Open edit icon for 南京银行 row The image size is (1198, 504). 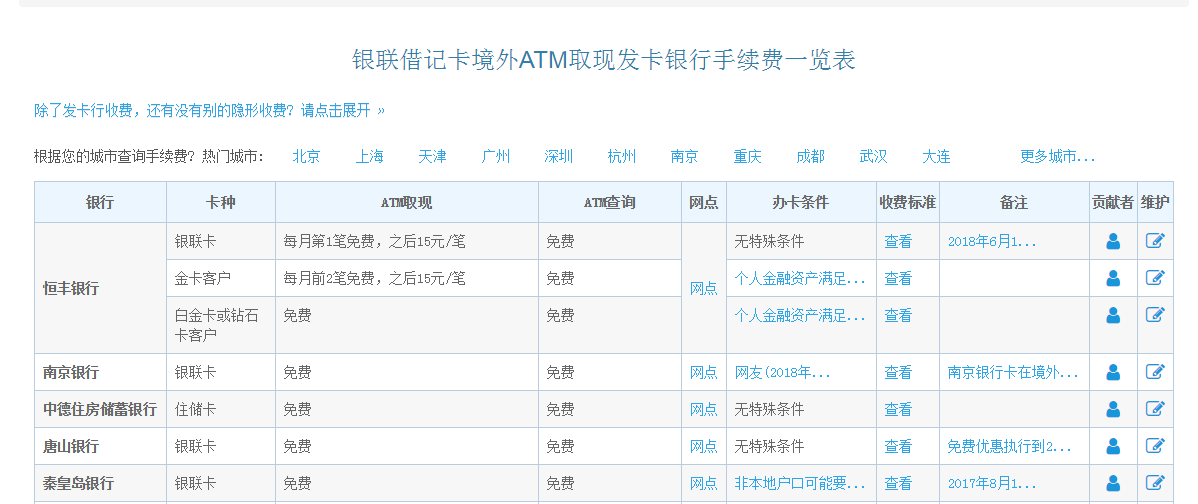[1155, 372]
